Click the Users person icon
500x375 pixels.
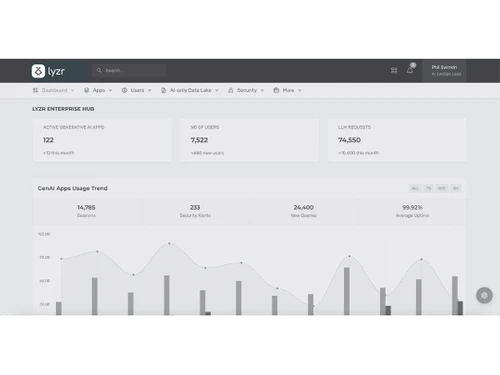pyautogui.click(x=124, y=90)
